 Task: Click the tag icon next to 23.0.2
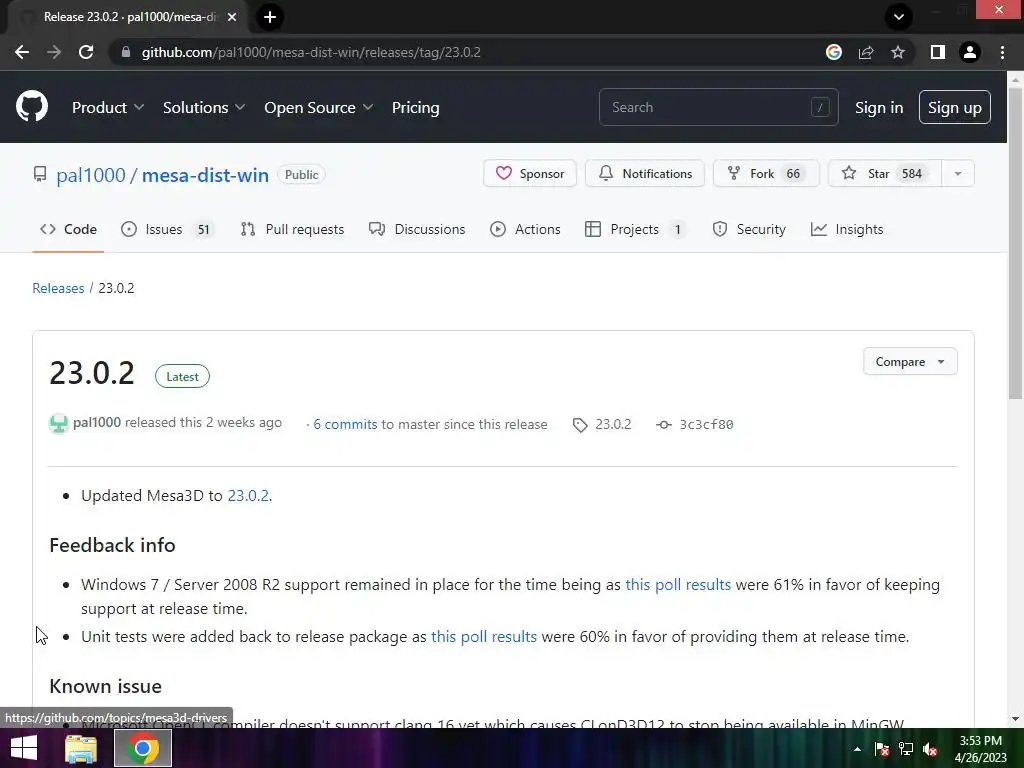tap(580, 425)
